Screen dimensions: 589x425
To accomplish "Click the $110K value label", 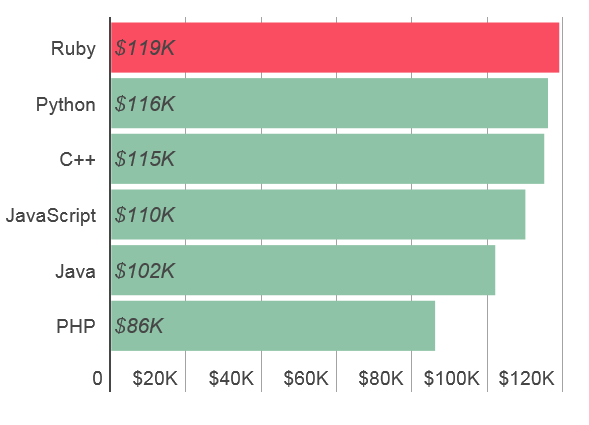I will coord(145,215).
